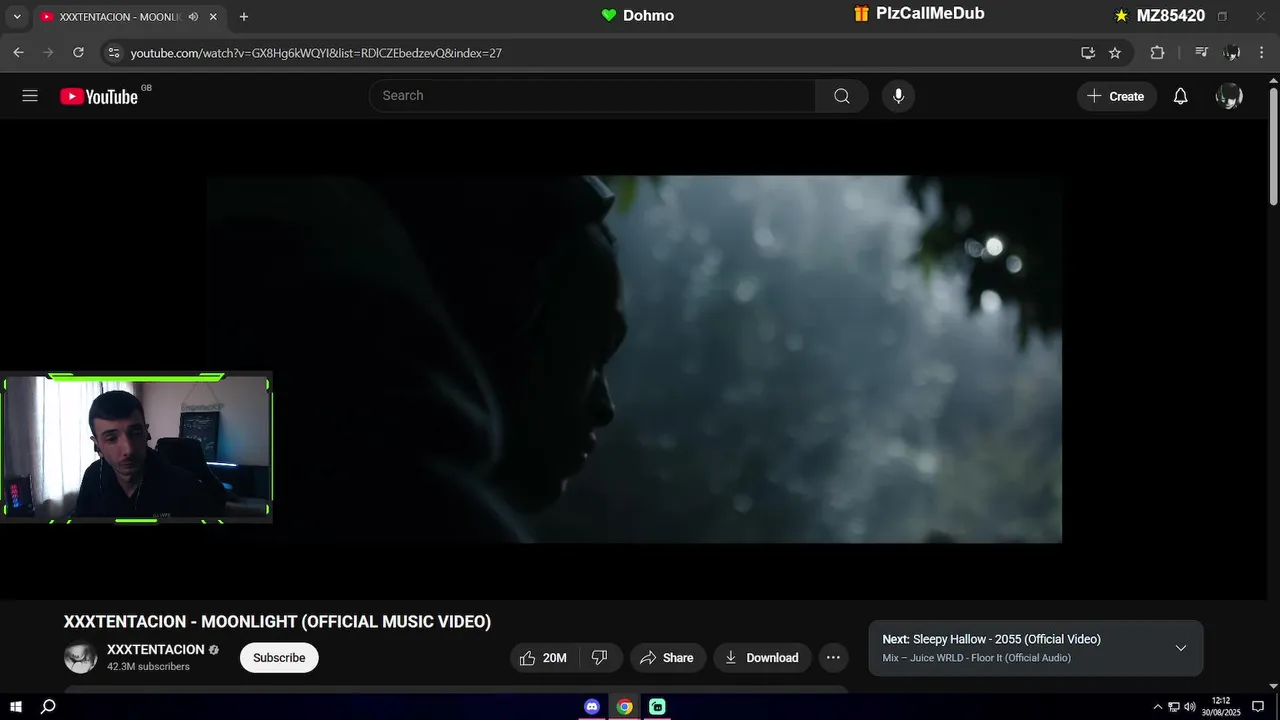Click the search magnifier button

tap(842, 96)
